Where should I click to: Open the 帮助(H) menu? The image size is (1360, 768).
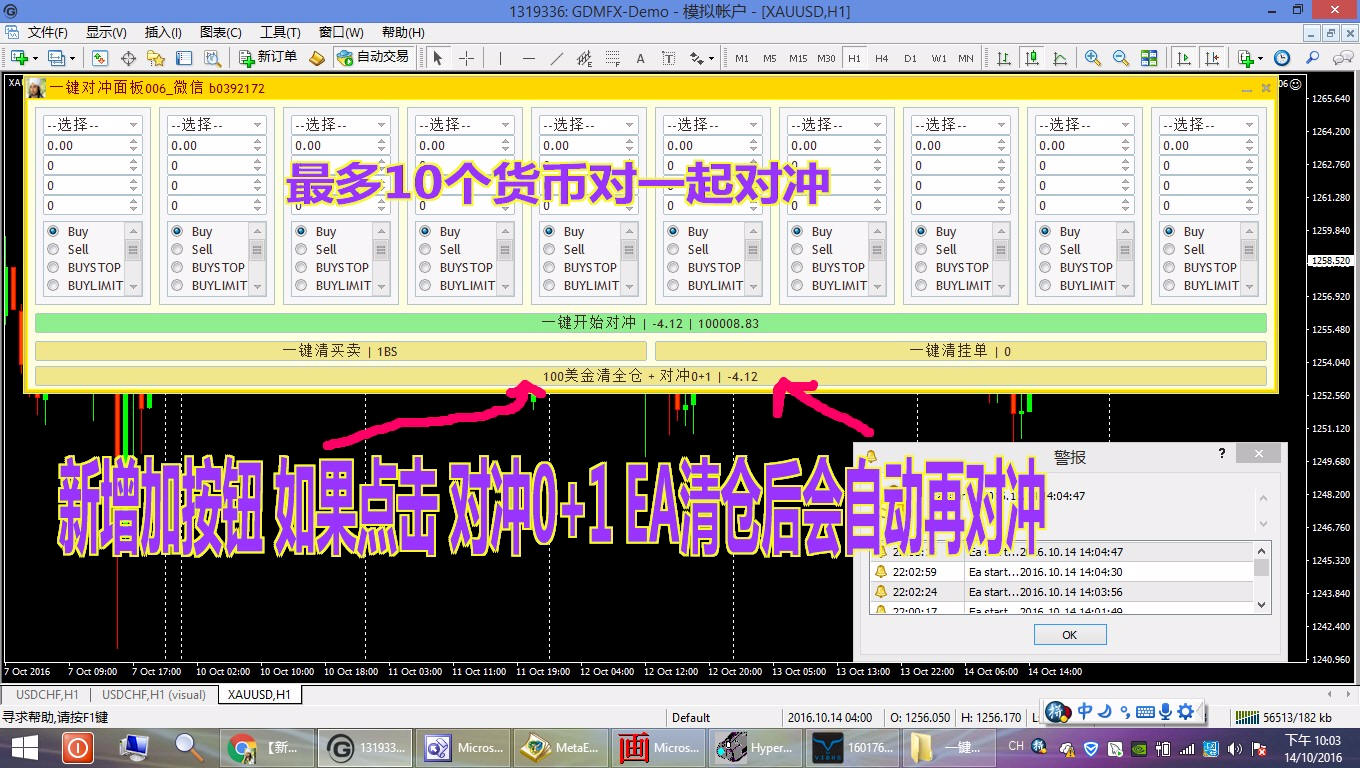[x=402, y=32]
